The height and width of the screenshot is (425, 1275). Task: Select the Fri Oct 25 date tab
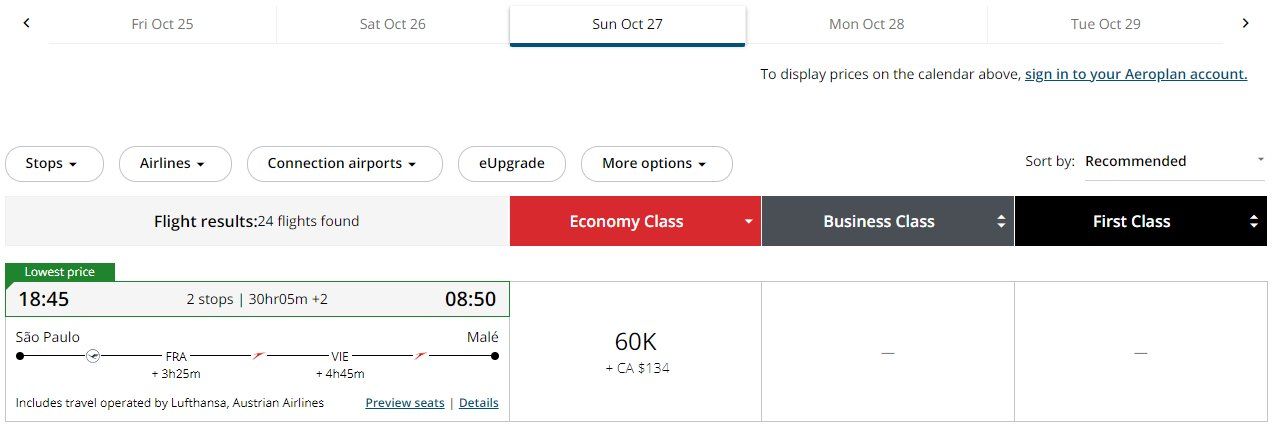[x=162, y=24]
